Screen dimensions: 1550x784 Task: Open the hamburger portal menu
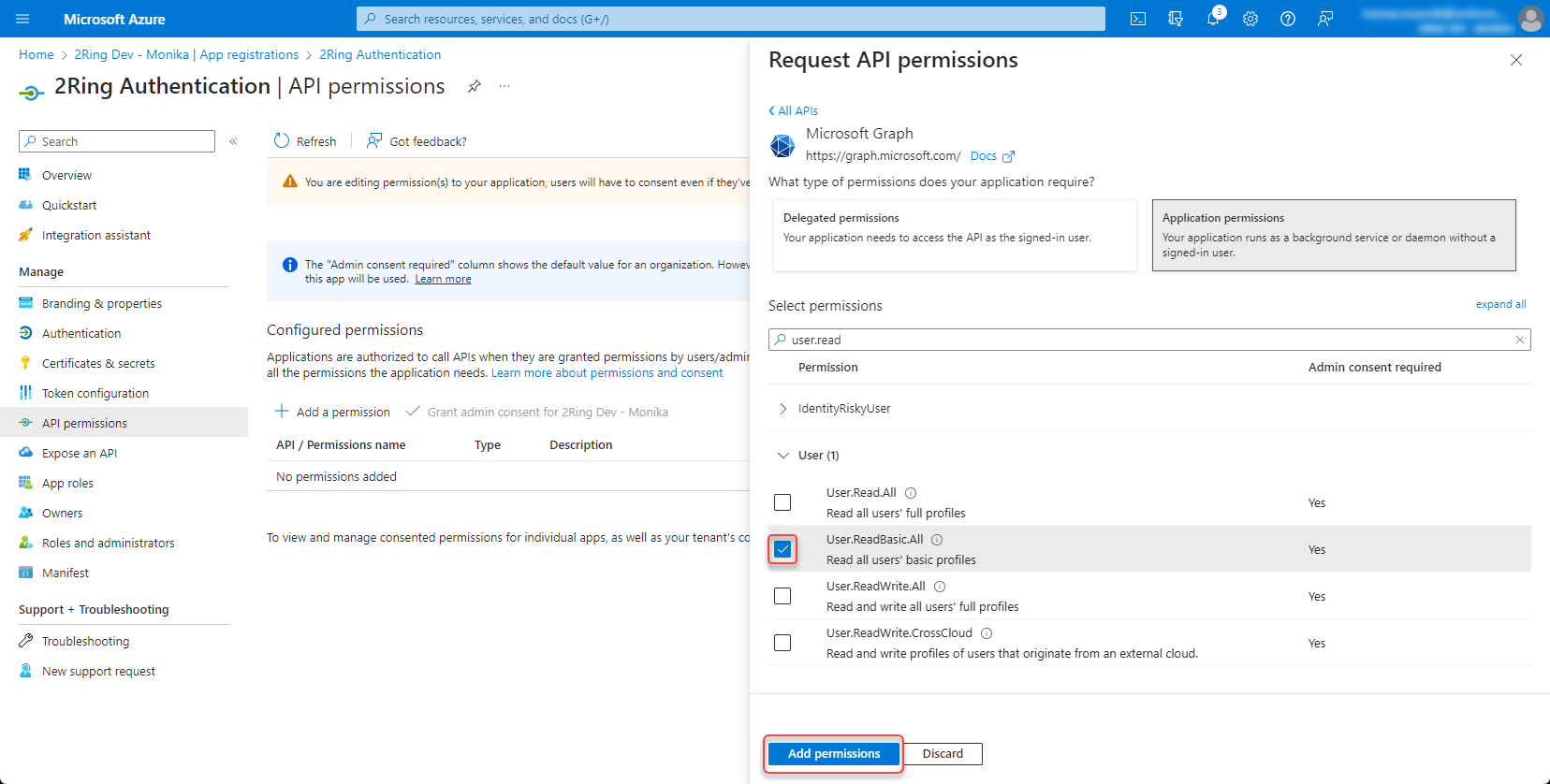(x=23, y=19)
